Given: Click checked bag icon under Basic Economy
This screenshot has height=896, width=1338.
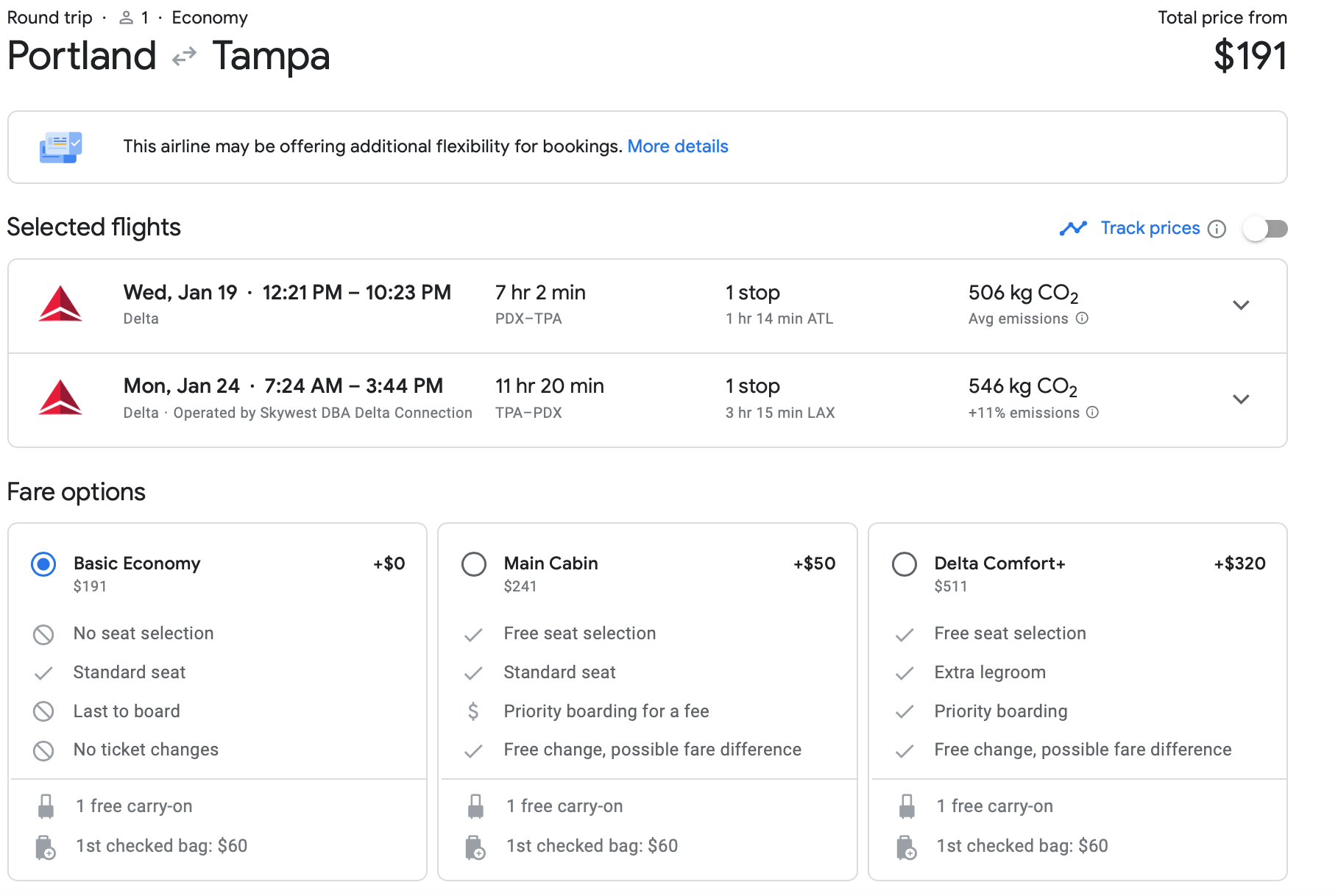Looking at the screenshot, I should (x=46, y=847).
